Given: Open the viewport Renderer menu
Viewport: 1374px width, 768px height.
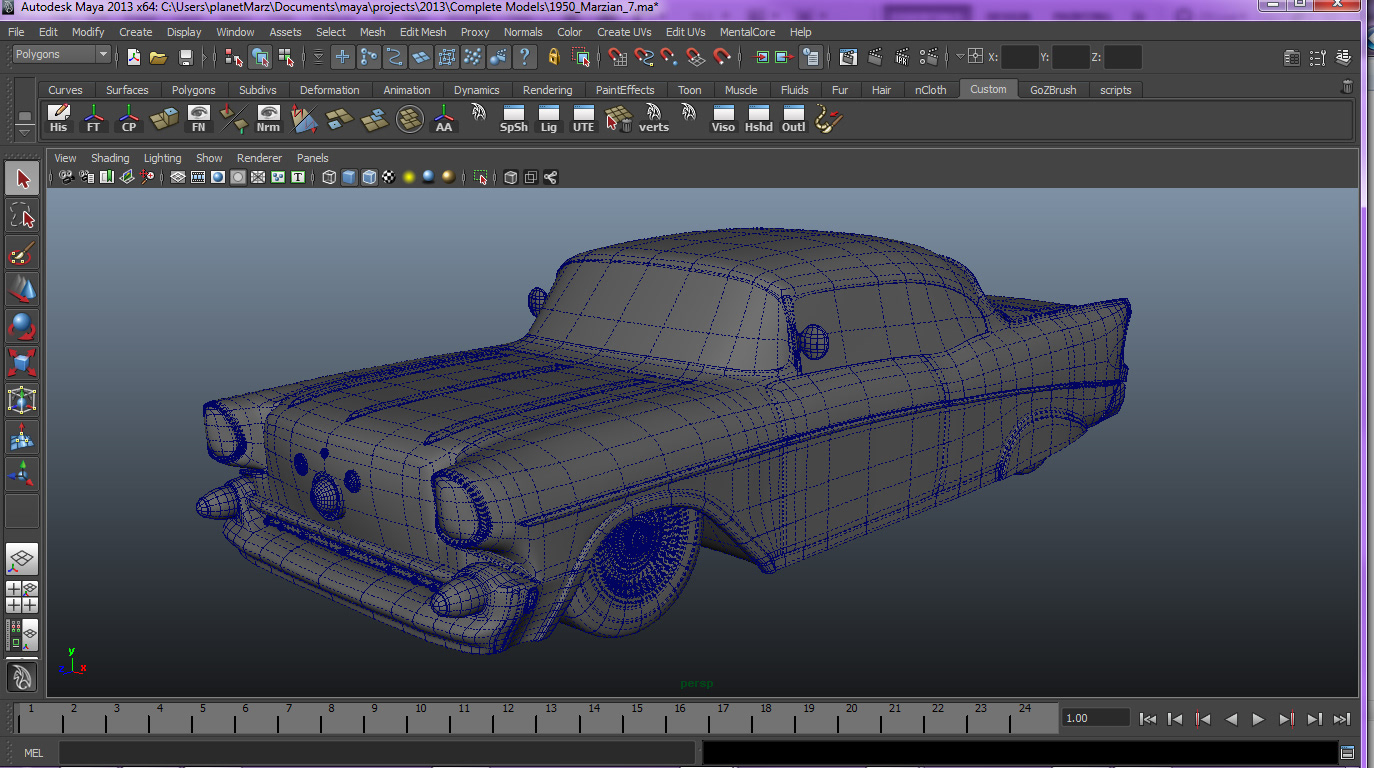Looking at the screenshot, I should pos(259,158).
